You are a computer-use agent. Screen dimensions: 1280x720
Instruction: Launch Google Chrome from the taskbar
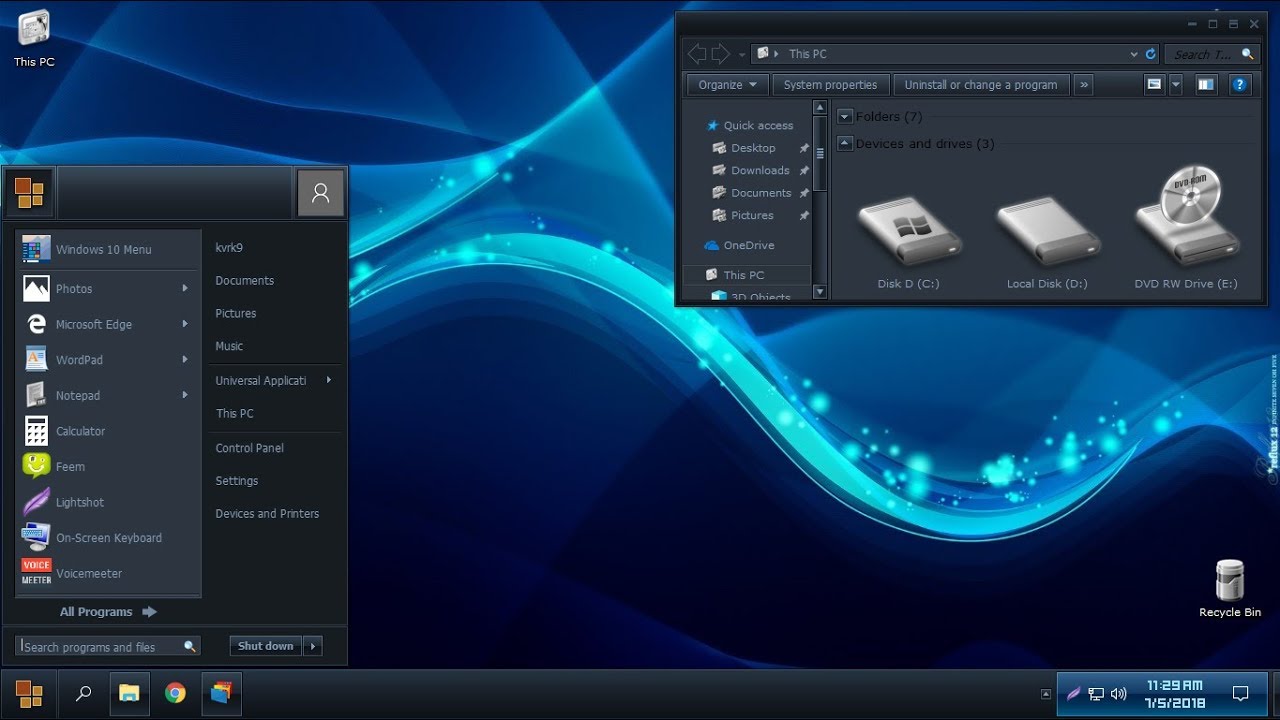pos(175,694)
